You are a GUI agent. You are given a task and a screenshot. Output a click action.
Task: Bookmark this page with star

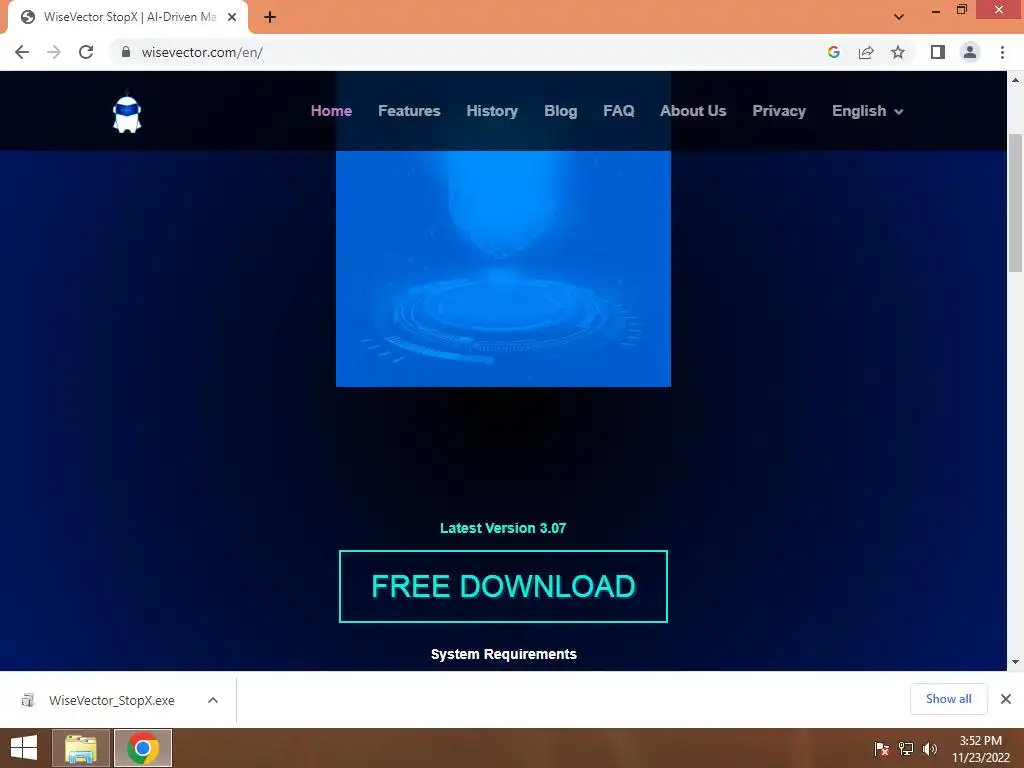point(898,52)
